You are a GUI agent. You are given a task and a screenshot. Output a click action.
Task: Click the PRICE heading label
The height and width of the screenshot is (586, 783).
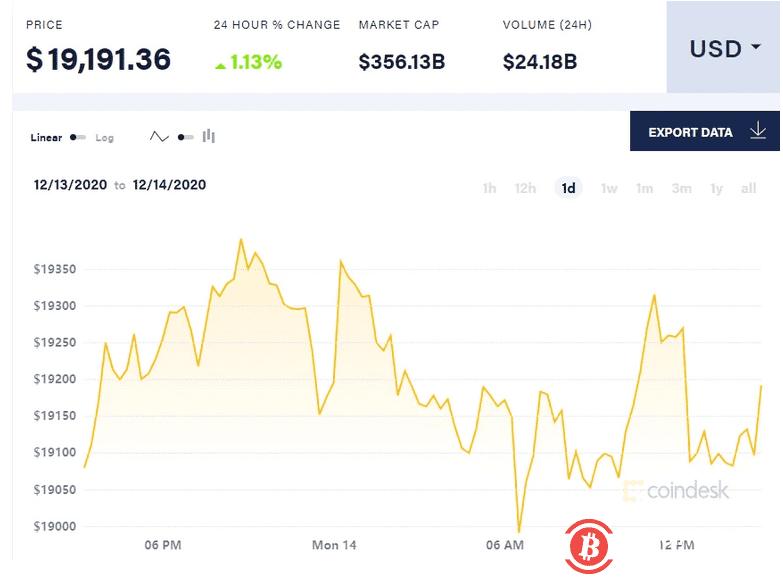pyautogui.click(x=44, y=25)
